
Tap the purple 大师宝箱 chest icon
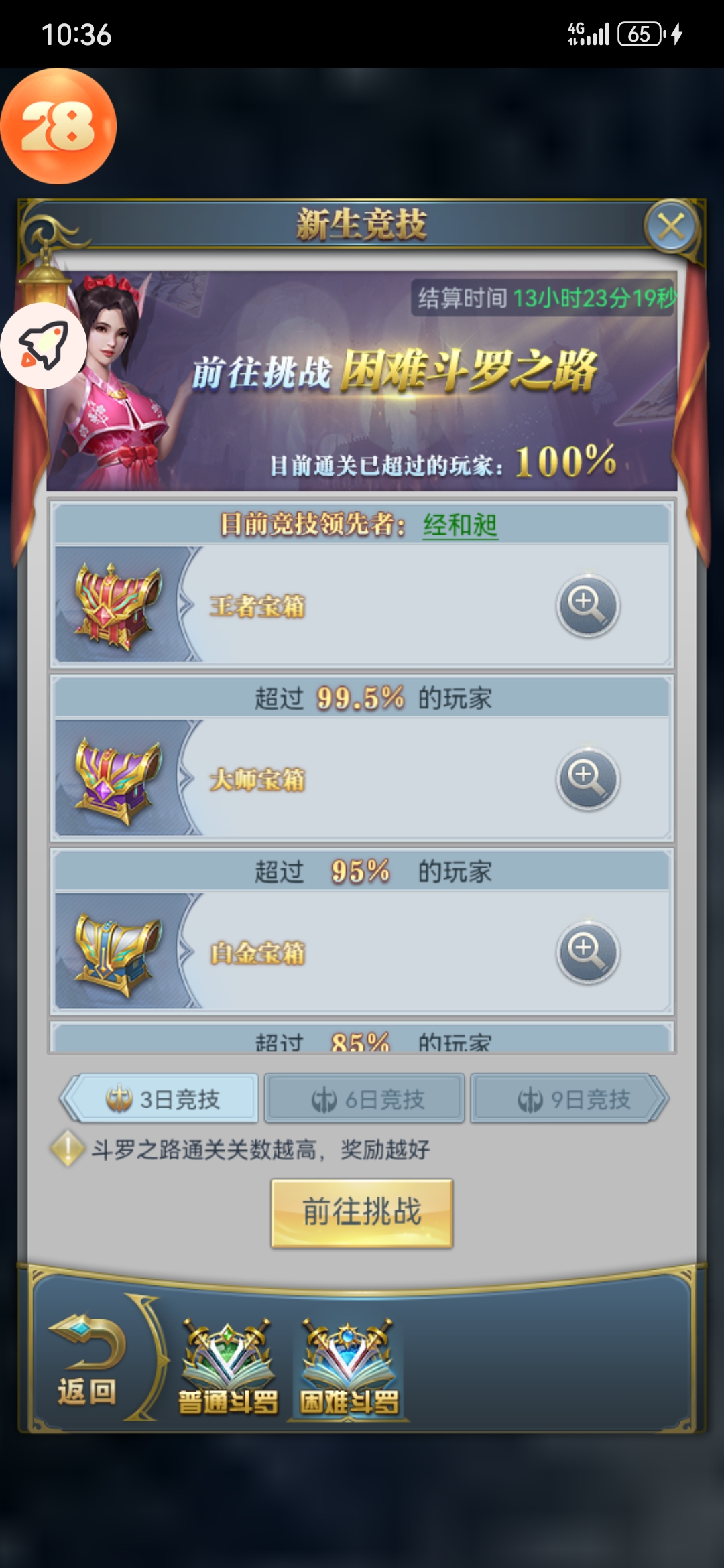118,779
